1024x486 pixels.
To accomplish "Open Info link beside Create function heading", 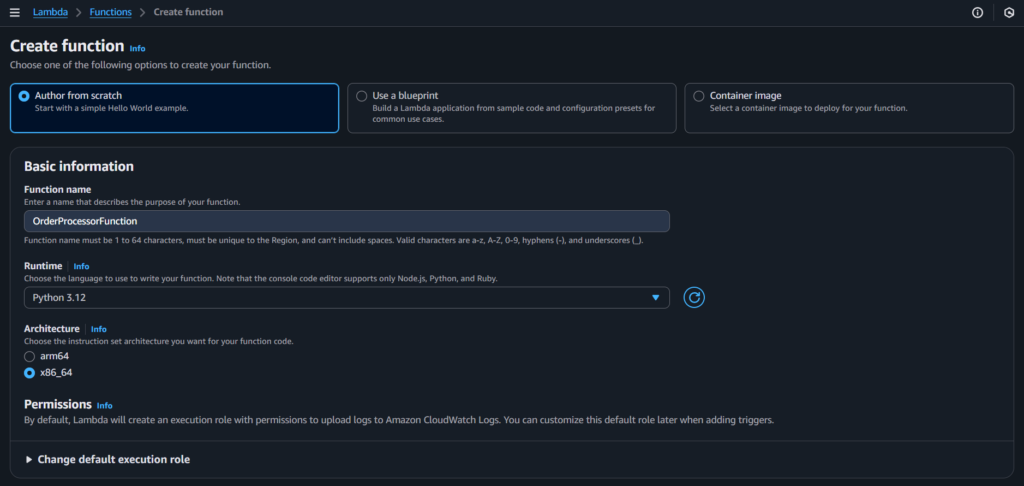I will (x=137, y=48).
